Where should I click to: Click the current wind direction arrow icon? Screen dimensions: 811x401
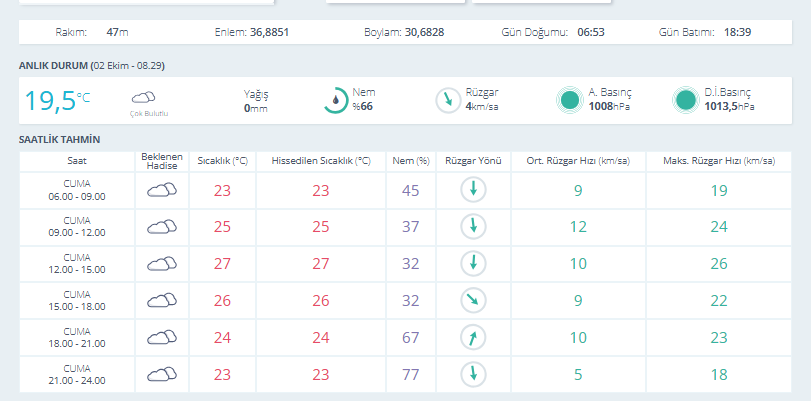[448, 100]
